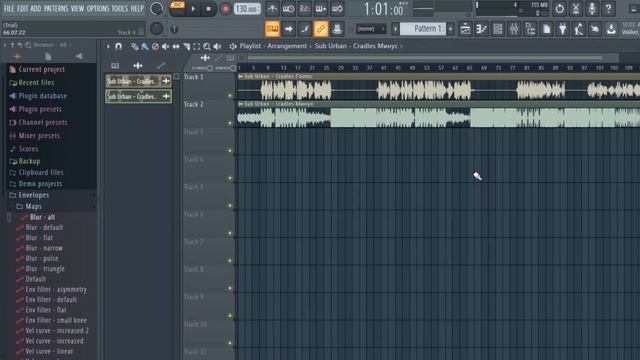The height and width of the screenshot is (360, 640).
Task: Click the plus button beside Pattern 1
Action: coord(450,29)
